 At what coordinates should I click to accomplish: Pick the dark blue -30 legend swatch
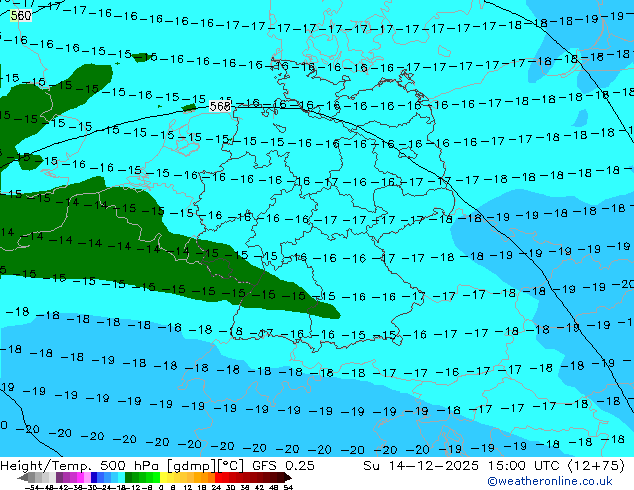pos(94,477)
